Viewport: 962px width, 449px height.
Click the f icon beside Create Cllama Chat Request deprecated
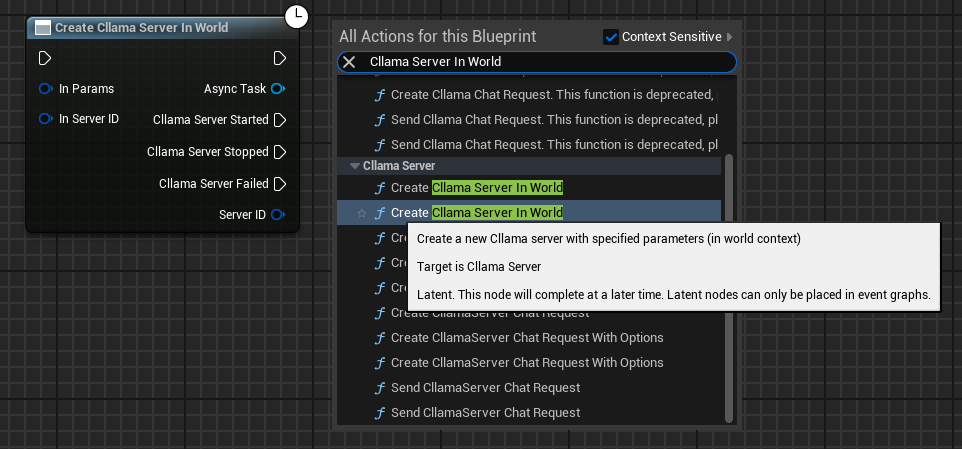click(380, 95)
